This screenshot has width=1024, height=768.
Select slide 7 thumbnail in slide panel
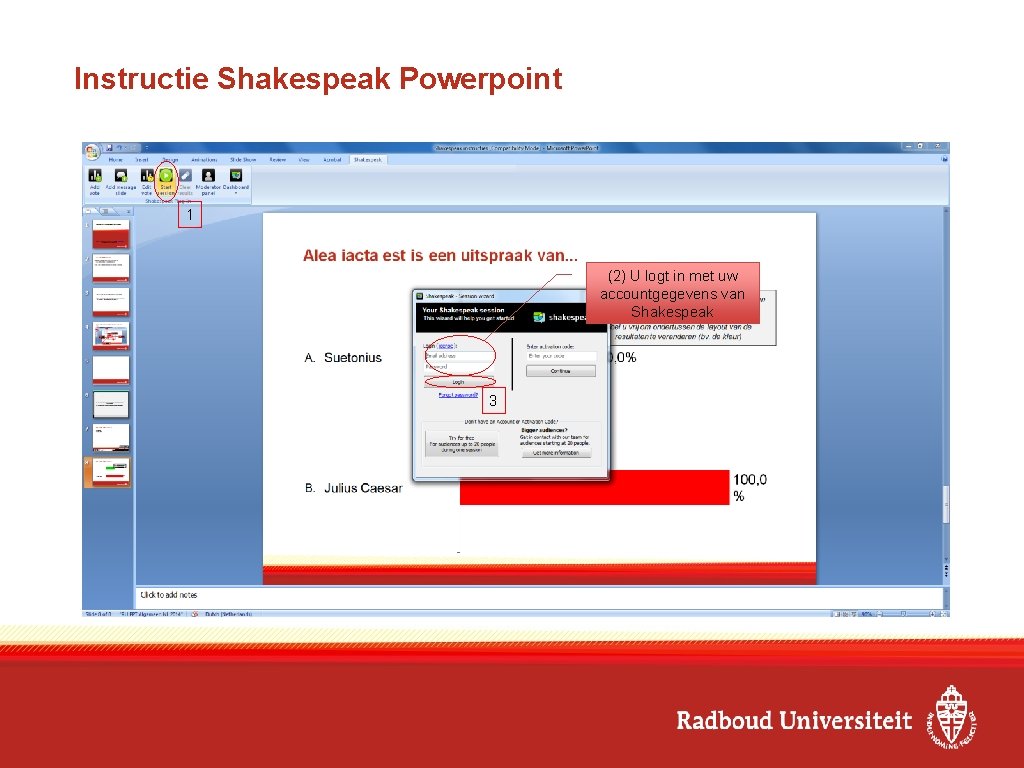pyautogui.click(x=111, y=438)
